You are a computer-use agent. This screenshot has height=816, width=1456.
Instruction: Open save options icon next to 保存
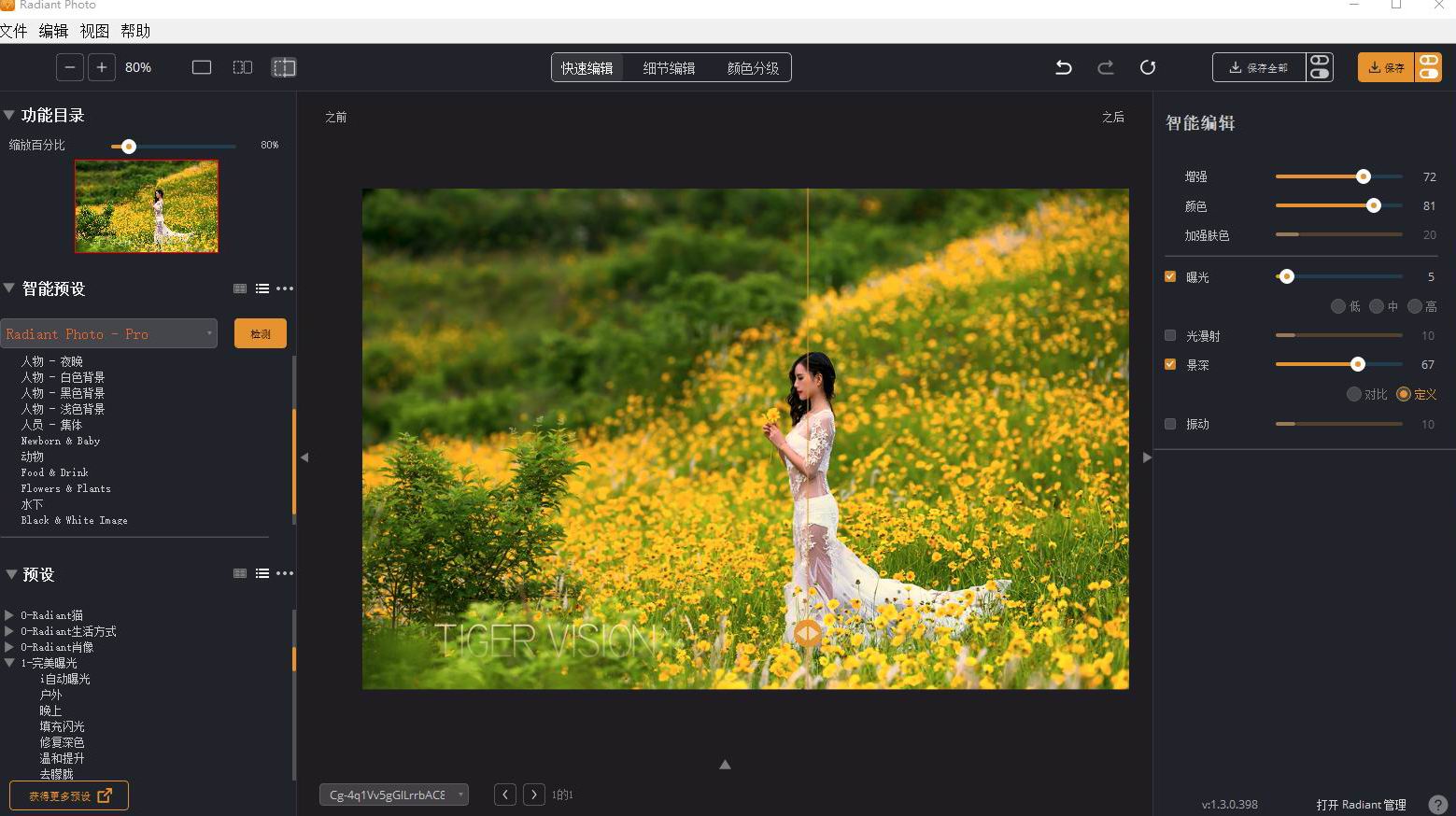(1428, 67)
